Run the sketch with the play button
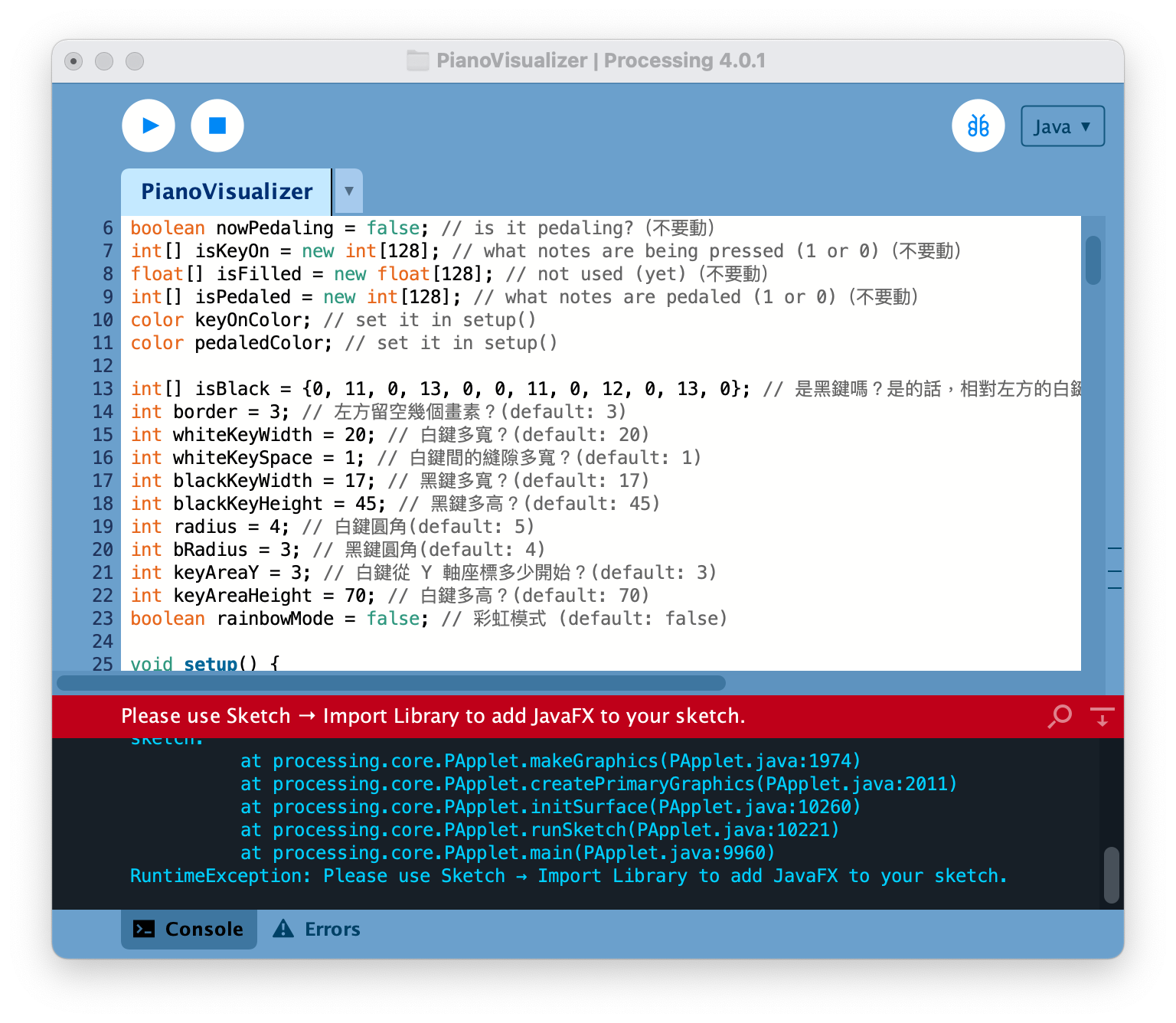This screenshot has width=1176, height=1023. [149, 126]
